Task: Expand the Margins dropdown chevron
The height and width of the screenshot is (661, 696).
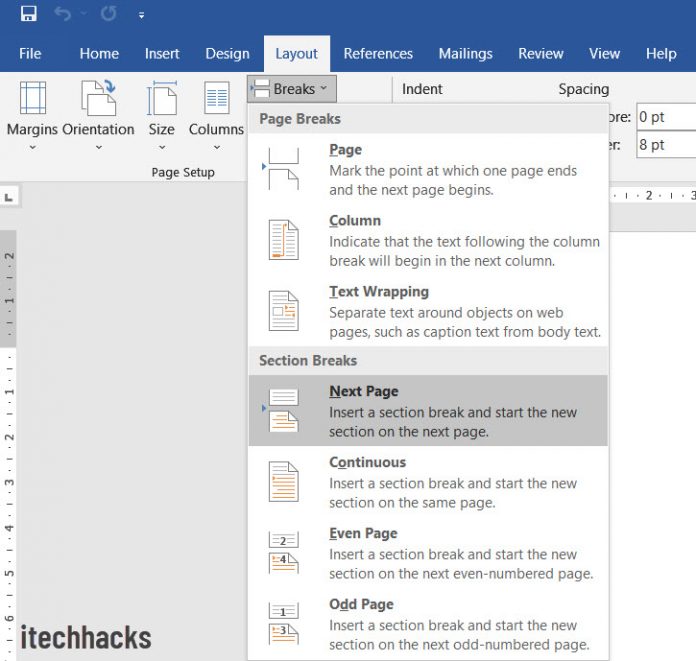Action: tap(32, 148)
